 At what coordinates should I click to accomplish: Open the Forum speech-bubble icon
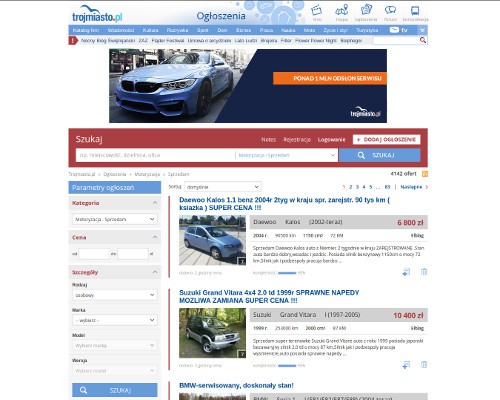click(390, 10)
